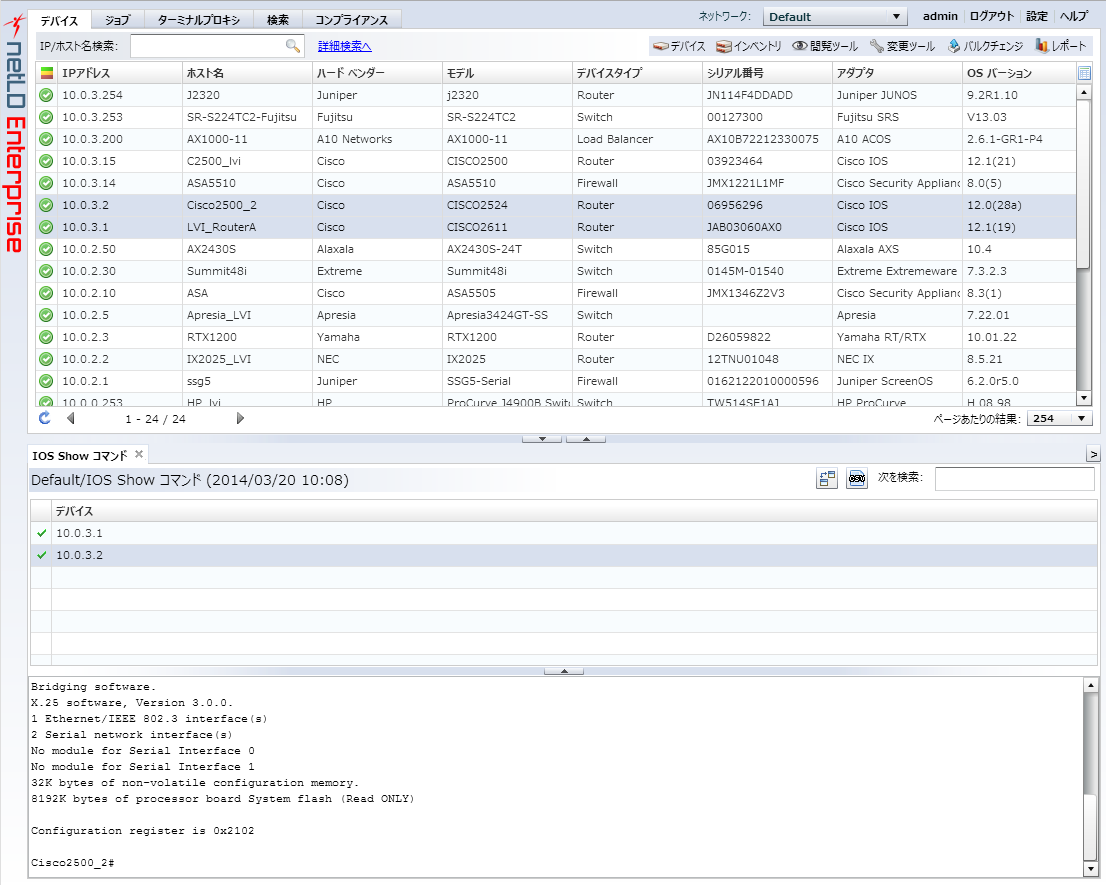Select the SR-S224TC2-Fujitsu device row

coord(556,117)
